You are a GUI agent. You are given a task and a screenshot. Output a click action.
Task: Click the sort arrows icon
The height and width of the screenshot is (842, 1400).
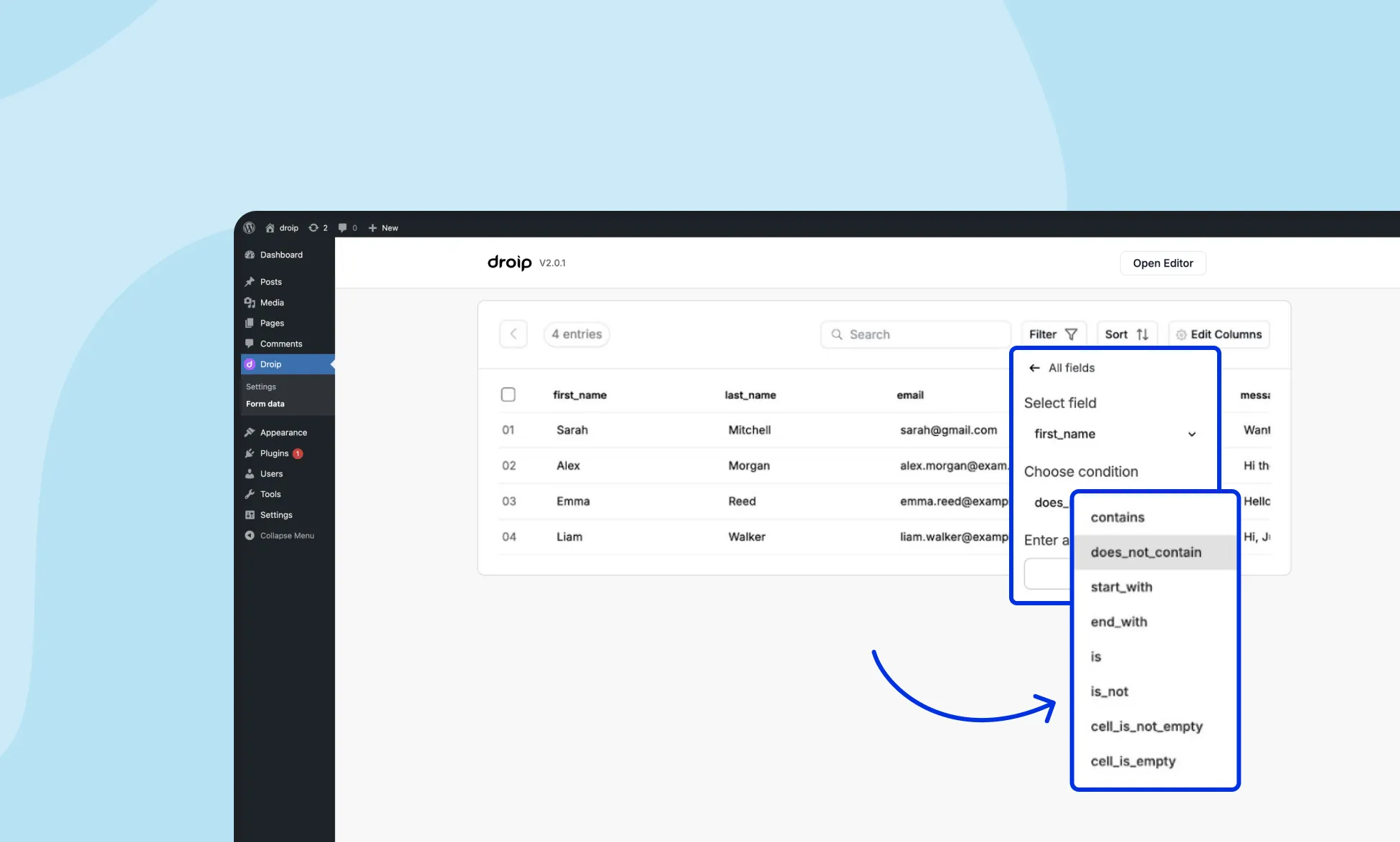[x=1143, y=334]
